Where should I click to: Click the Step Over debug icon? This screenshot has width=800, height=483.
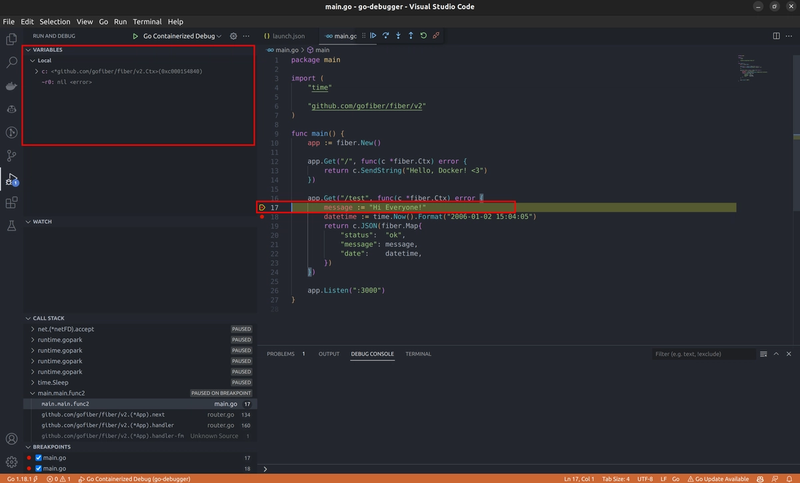[x=386, y=36]
